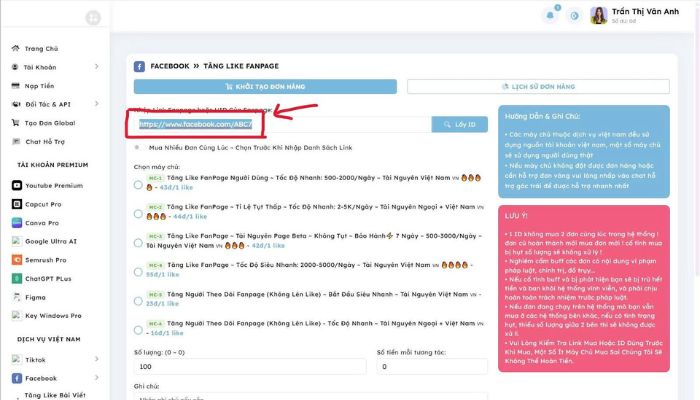Click the Đối Tác & API icon

(x=16, y=104)
